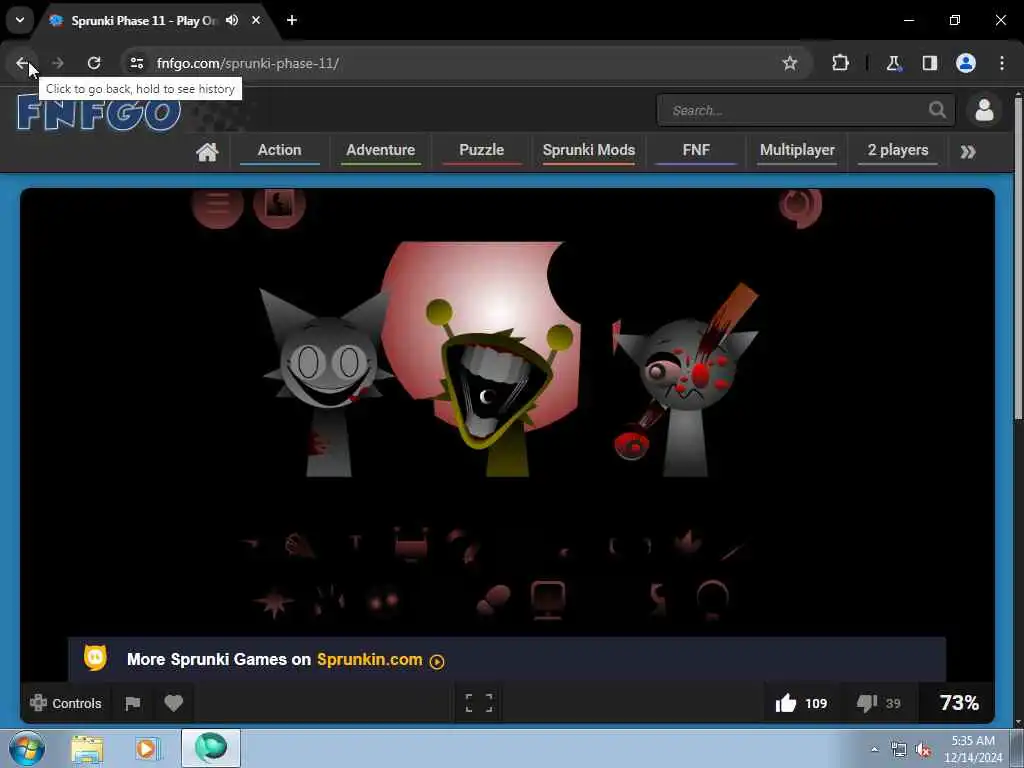This screenshot has height=768, width=1024.
Task: Open the FNF category
Action: pyautogui.click(x=696, y=150)
